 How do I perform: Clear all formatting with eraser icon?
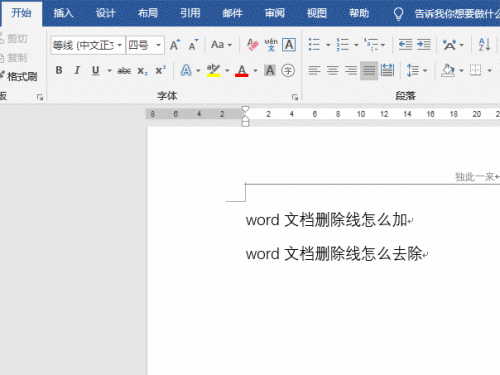coord(252,45)
